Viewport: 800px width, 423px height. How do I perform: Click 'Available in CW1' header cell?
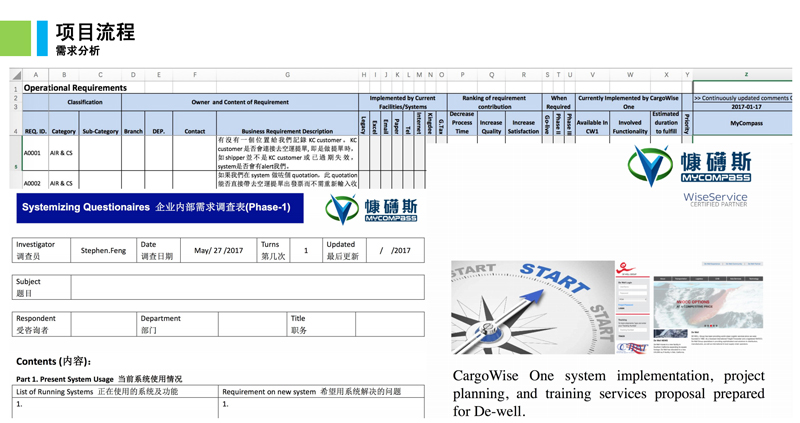pos(592,123)
